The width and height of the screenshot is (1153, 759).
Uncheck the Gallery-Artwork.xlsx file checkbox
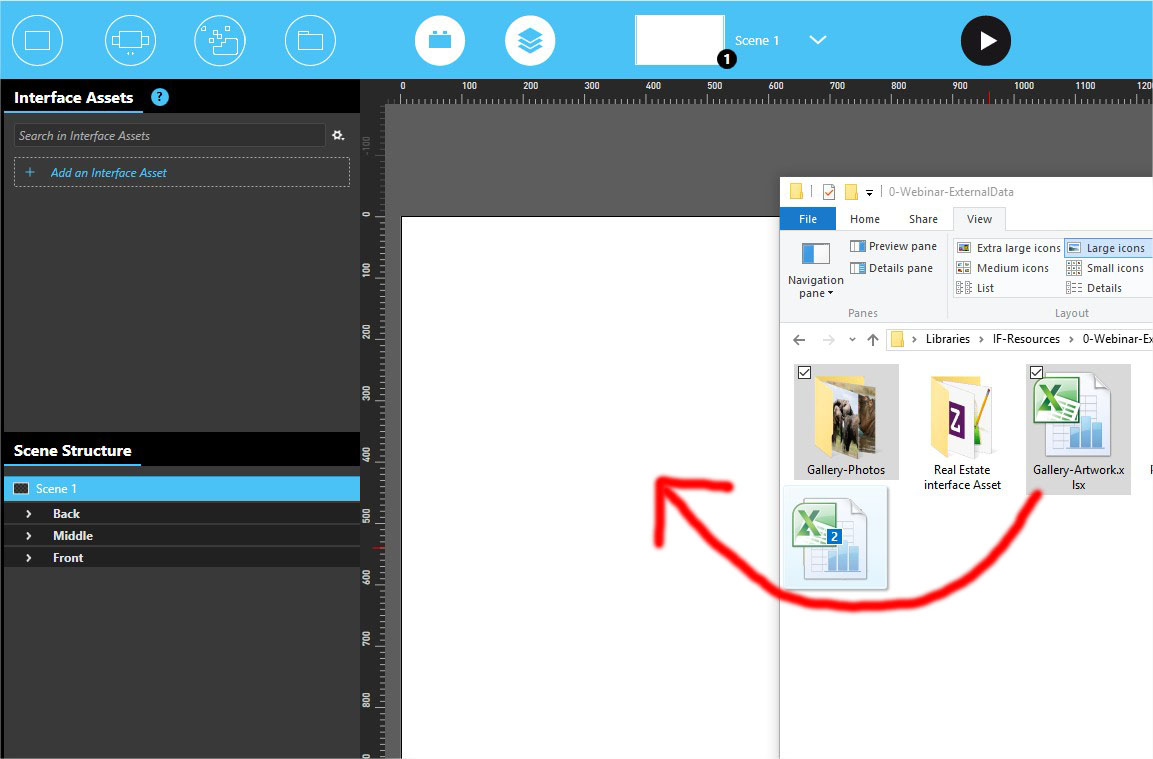pos(1036,373)
